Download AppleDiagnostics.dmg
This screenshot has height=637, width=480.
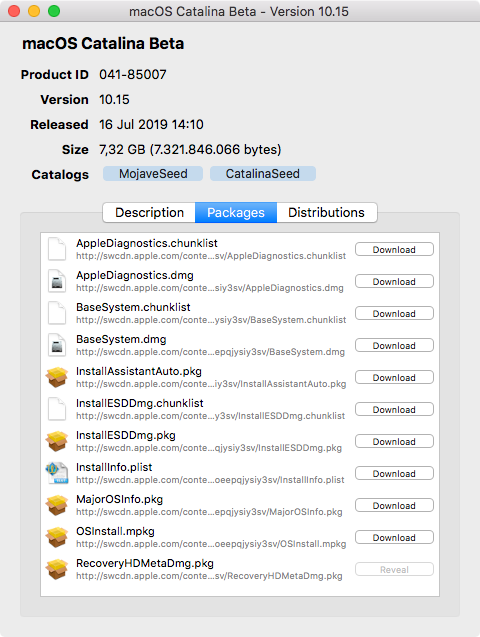pyautogui.click(x=394, y=282)
